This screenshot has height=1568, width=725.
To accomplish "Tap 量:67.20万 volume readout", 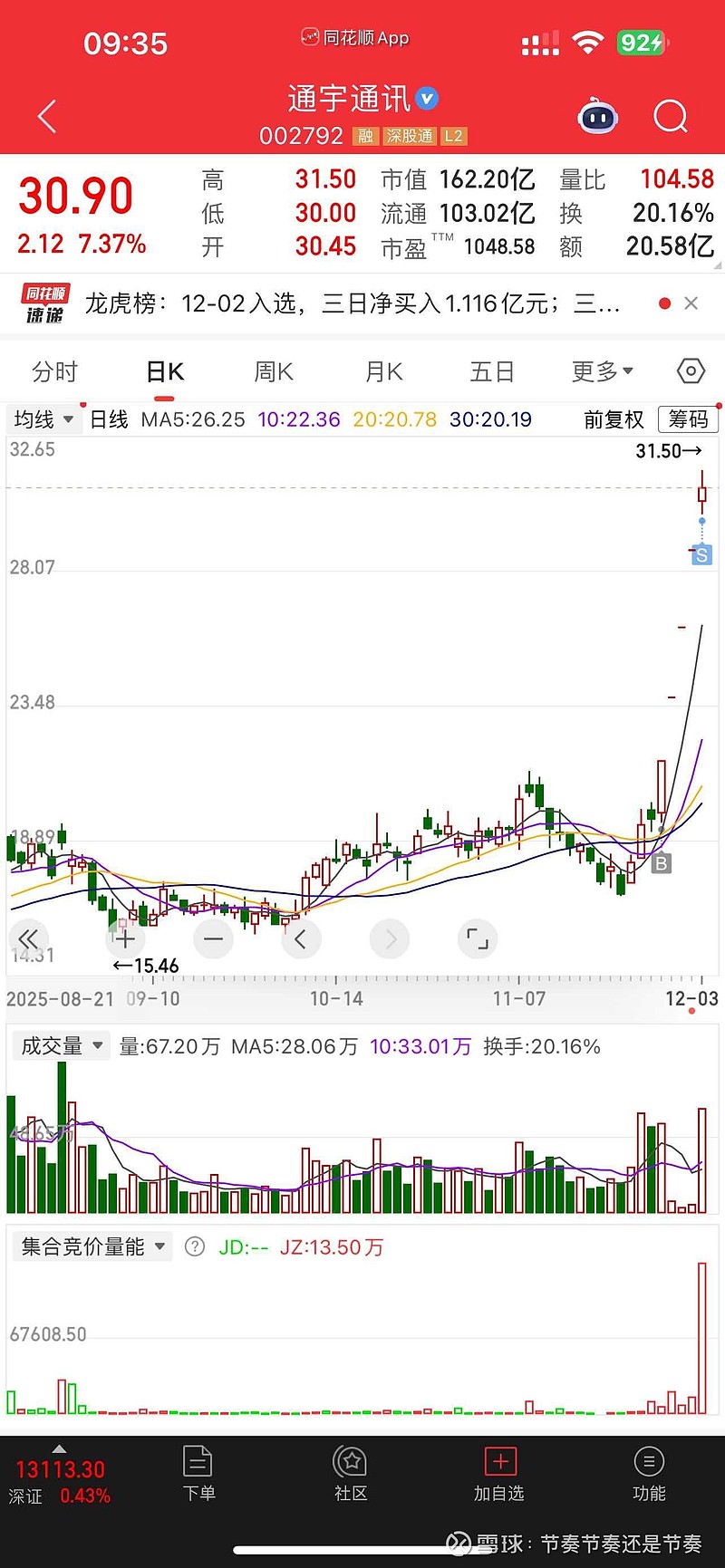I will click(169, 1046).
